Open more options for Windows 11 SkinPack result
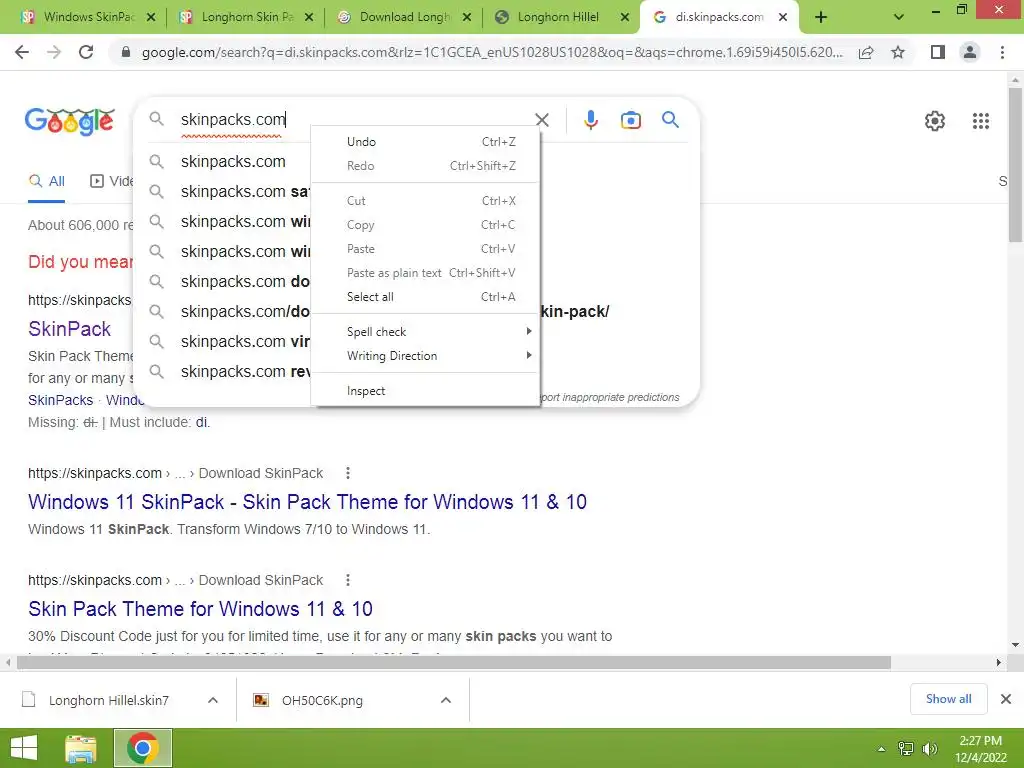 pos(348,473)
